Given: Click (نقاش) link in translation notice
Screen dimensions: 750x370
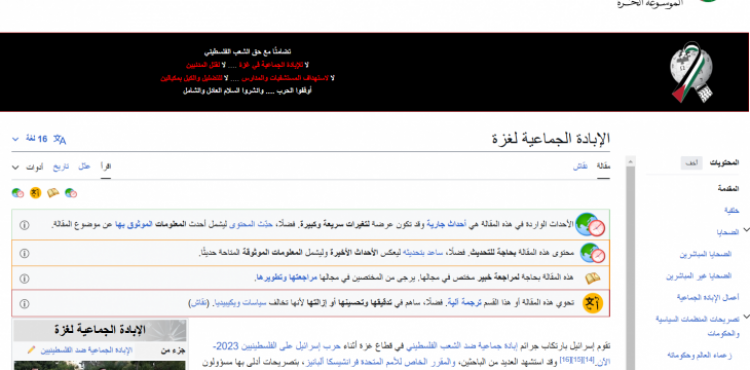Looking at the screenshot, I should [199, 304].
